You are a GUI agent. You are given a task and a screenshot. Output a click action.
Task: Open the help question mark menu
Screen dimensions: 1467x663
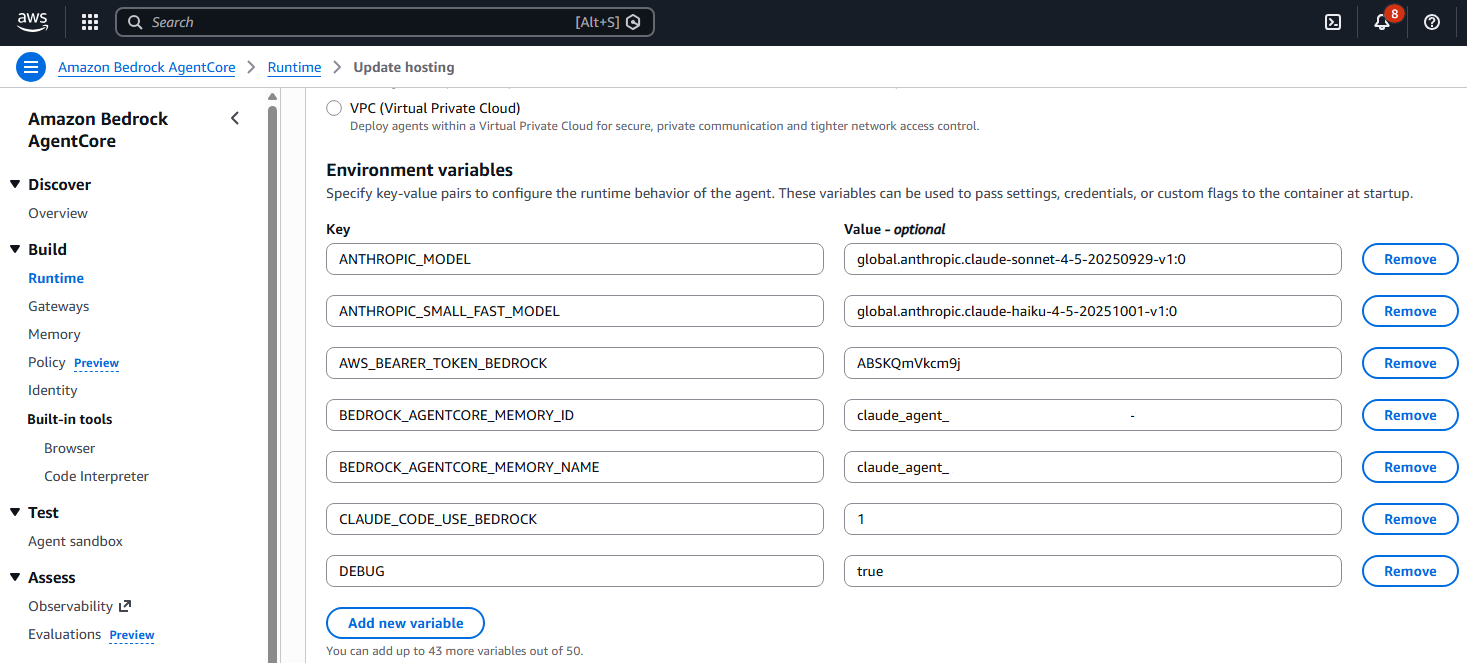point(1431,22)
